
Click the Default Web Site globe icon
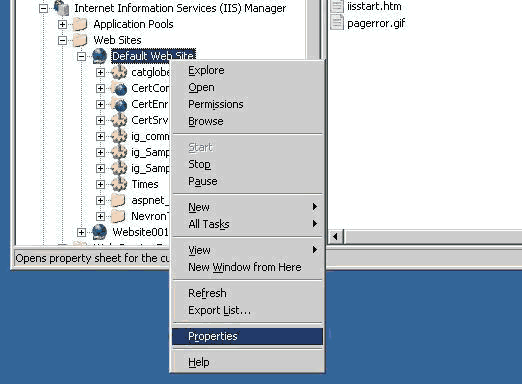(99, 56)
